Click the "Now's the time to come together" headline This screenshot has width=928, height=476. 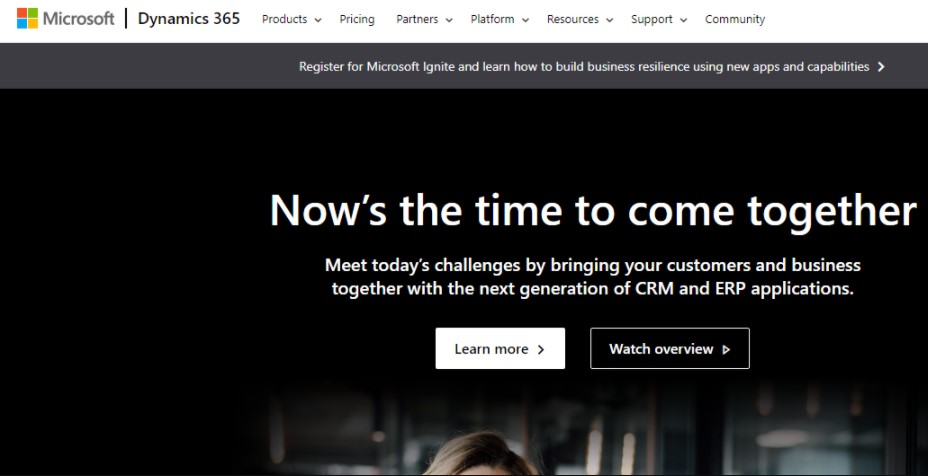coord(593,211)
